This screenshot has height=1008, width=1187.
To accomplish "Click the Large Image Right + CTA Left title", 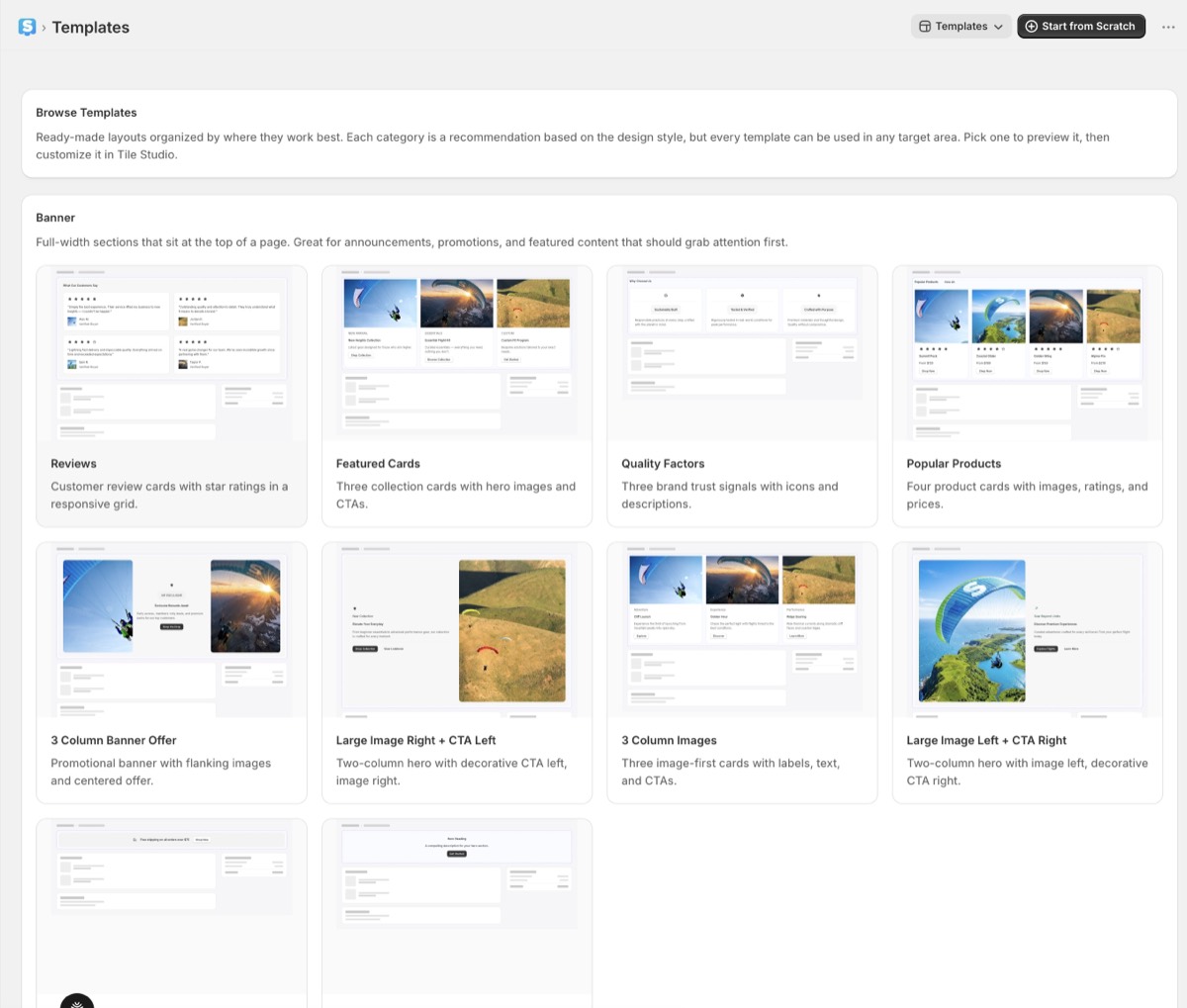I will point(415,741).
